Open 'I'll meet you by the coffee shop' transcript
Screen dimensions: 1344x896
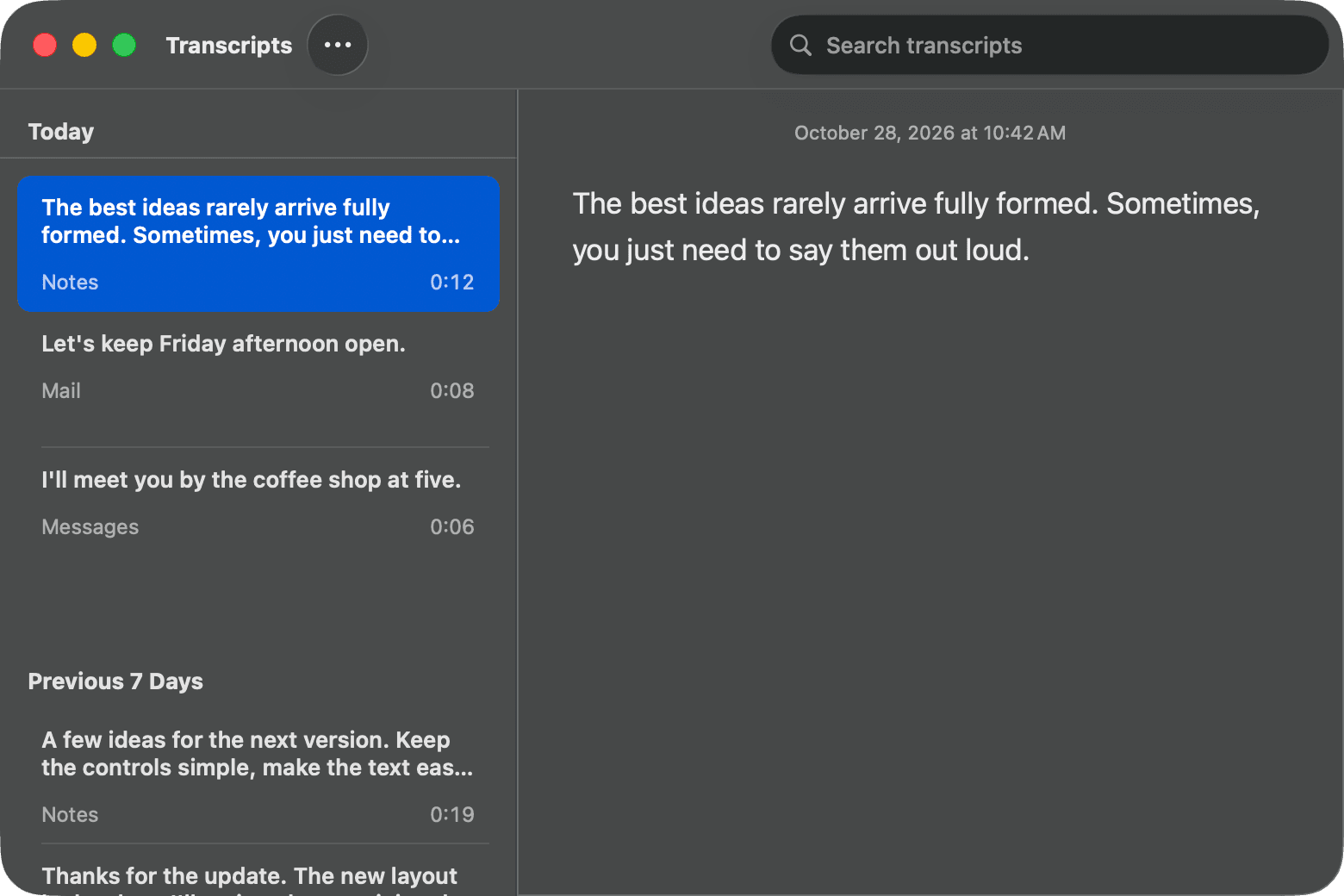pyautogui.click(x=258, y=515)
